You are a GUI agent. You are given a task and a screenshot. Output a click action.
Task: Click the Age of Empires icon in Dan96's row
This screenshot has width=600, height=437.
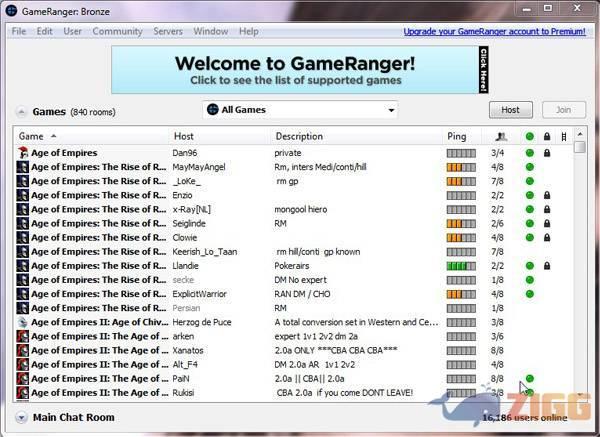click(22, 153)
